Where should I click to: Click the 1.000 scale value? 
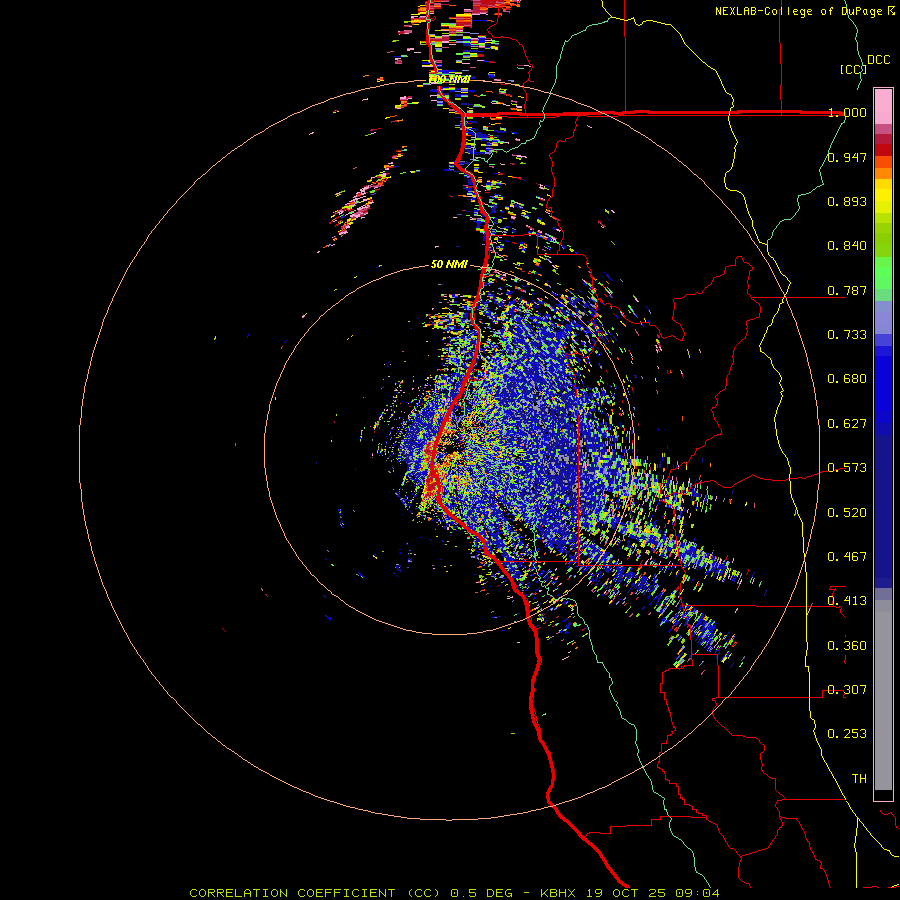(847, 112)
